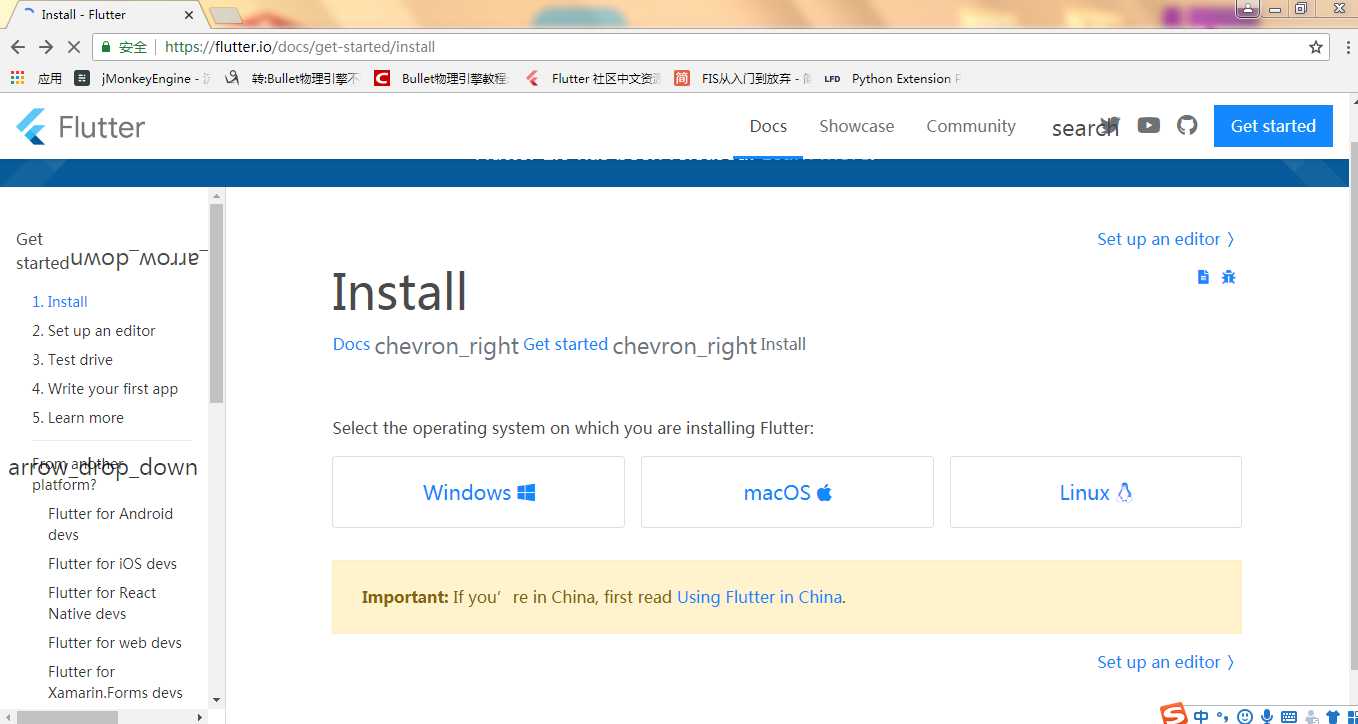This screenshot has width=1358, height=724.
Task: Open the Showcase navigation menu
Action: pos(856,126)
